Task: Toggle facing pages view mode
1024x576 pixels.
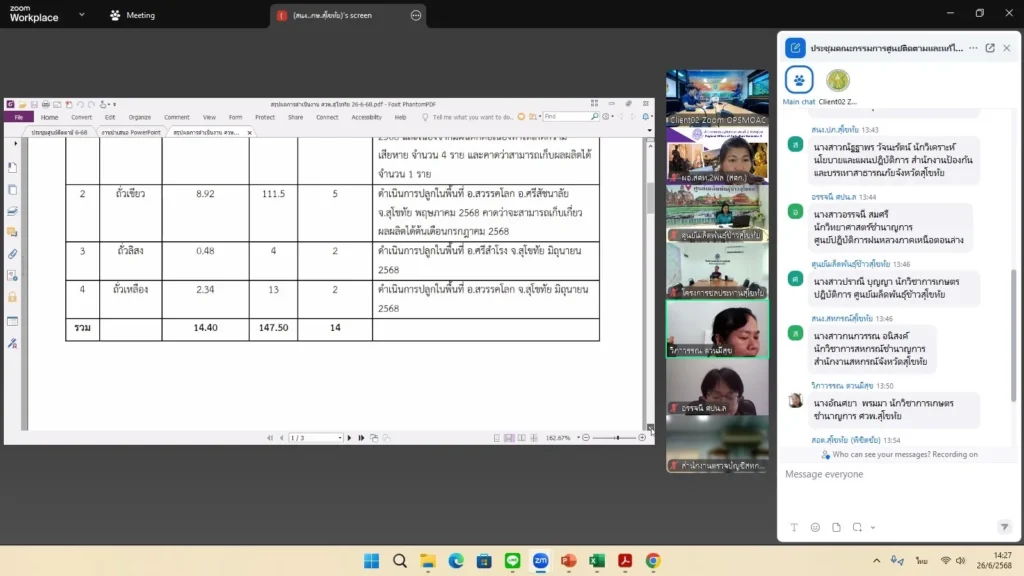Action: (522, 438)
